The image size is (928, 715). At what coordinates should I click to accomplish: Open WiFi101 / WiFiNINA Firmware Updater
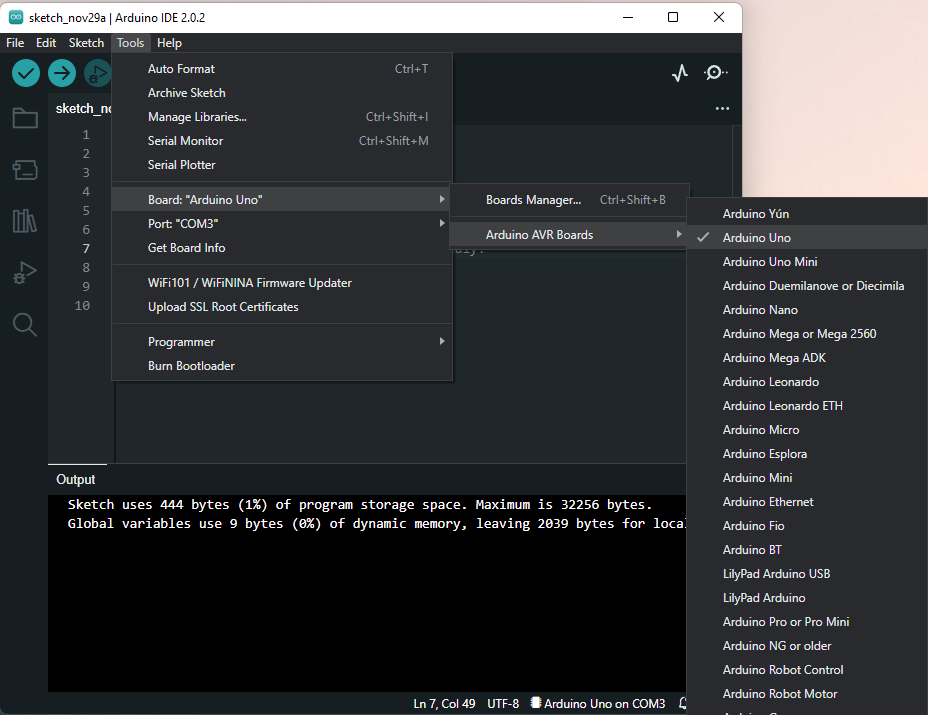(282, 283)
